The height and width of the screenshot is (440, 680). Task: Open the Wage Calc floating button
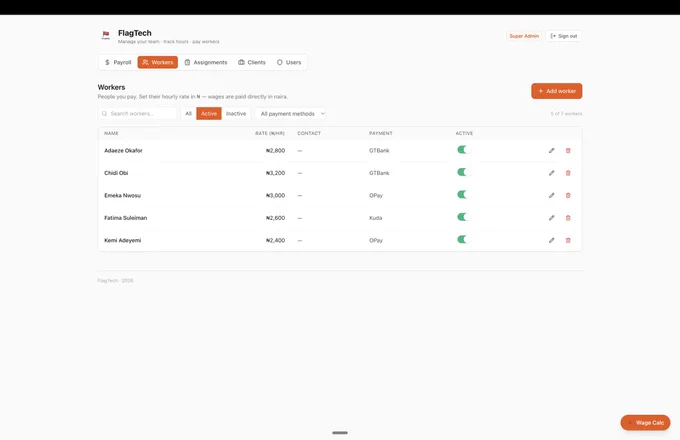(645, 423)
